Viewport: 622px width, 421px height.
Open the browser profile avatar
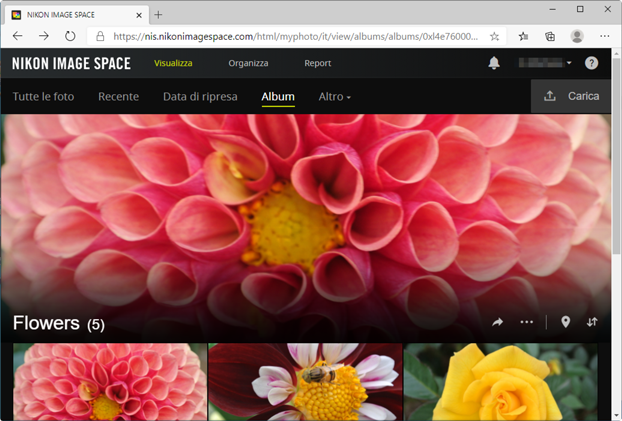[577, 36]
